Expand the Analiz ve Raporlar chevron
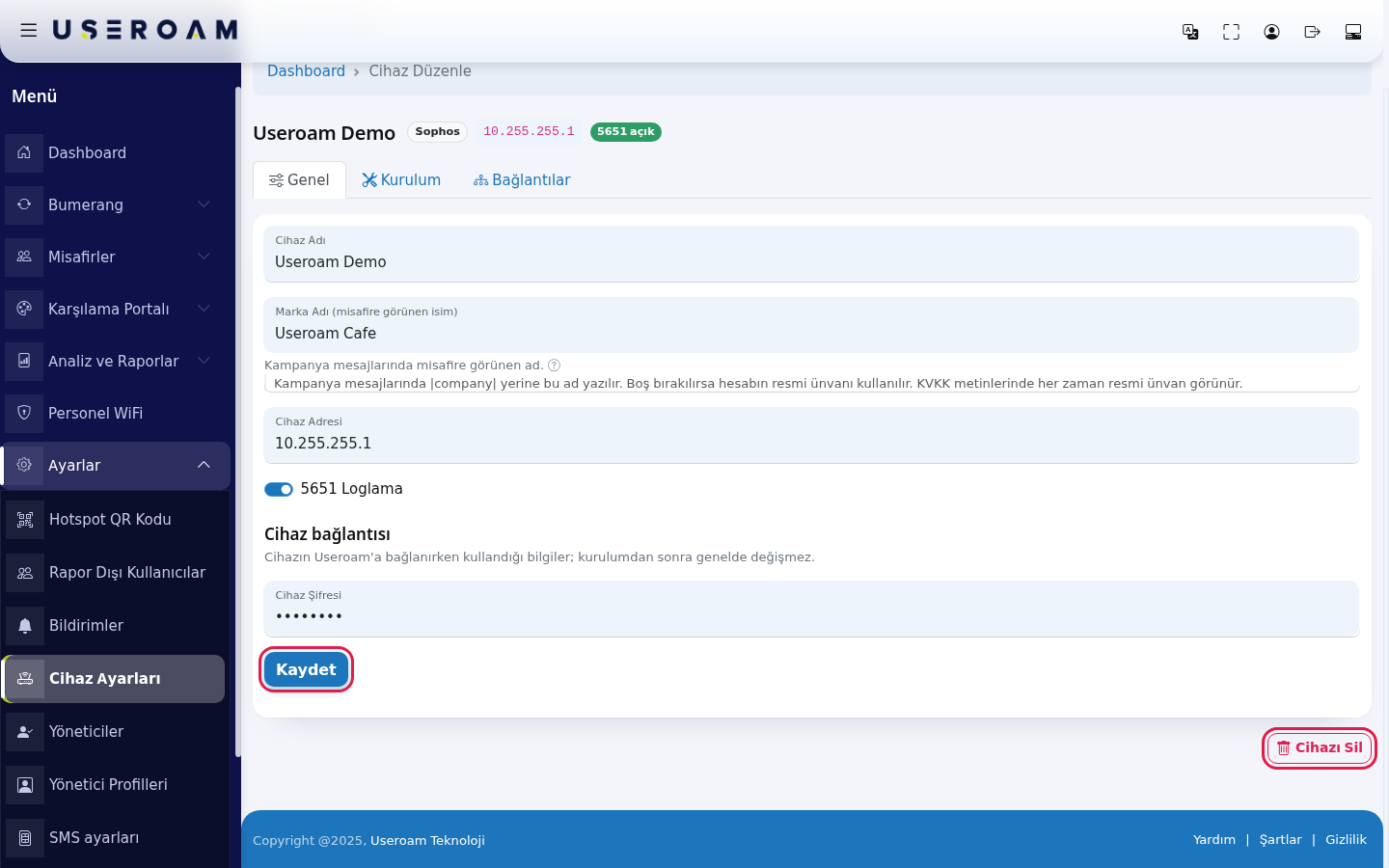The width and height of the screenshot is (1389, 868). [204, 361]
